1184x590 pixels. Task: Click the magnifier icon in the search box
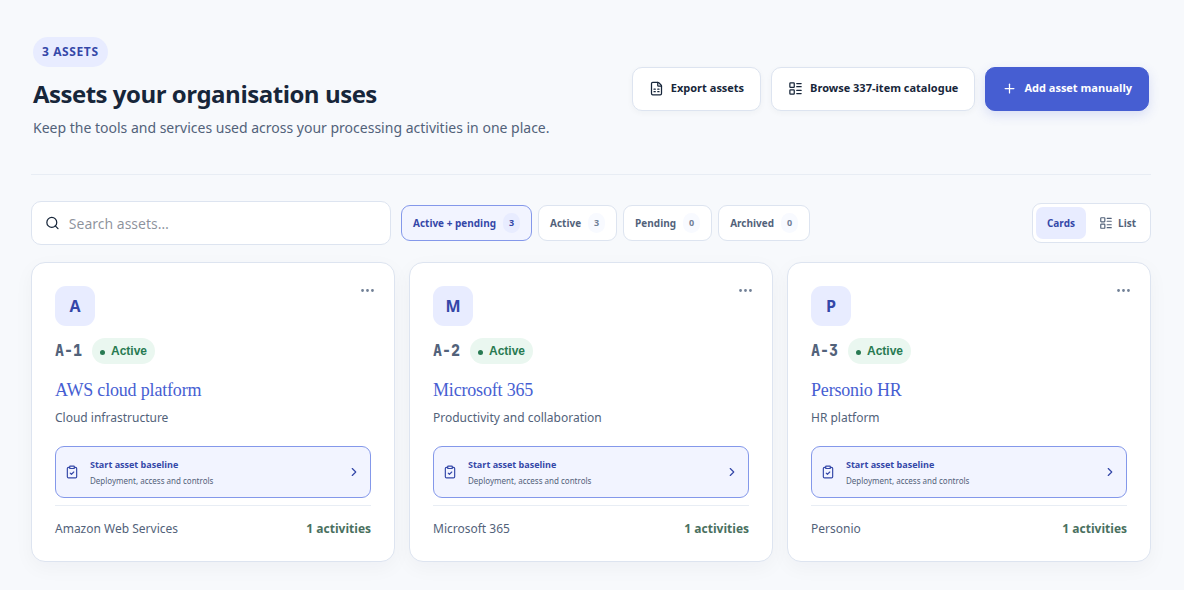tap(52, 223)
